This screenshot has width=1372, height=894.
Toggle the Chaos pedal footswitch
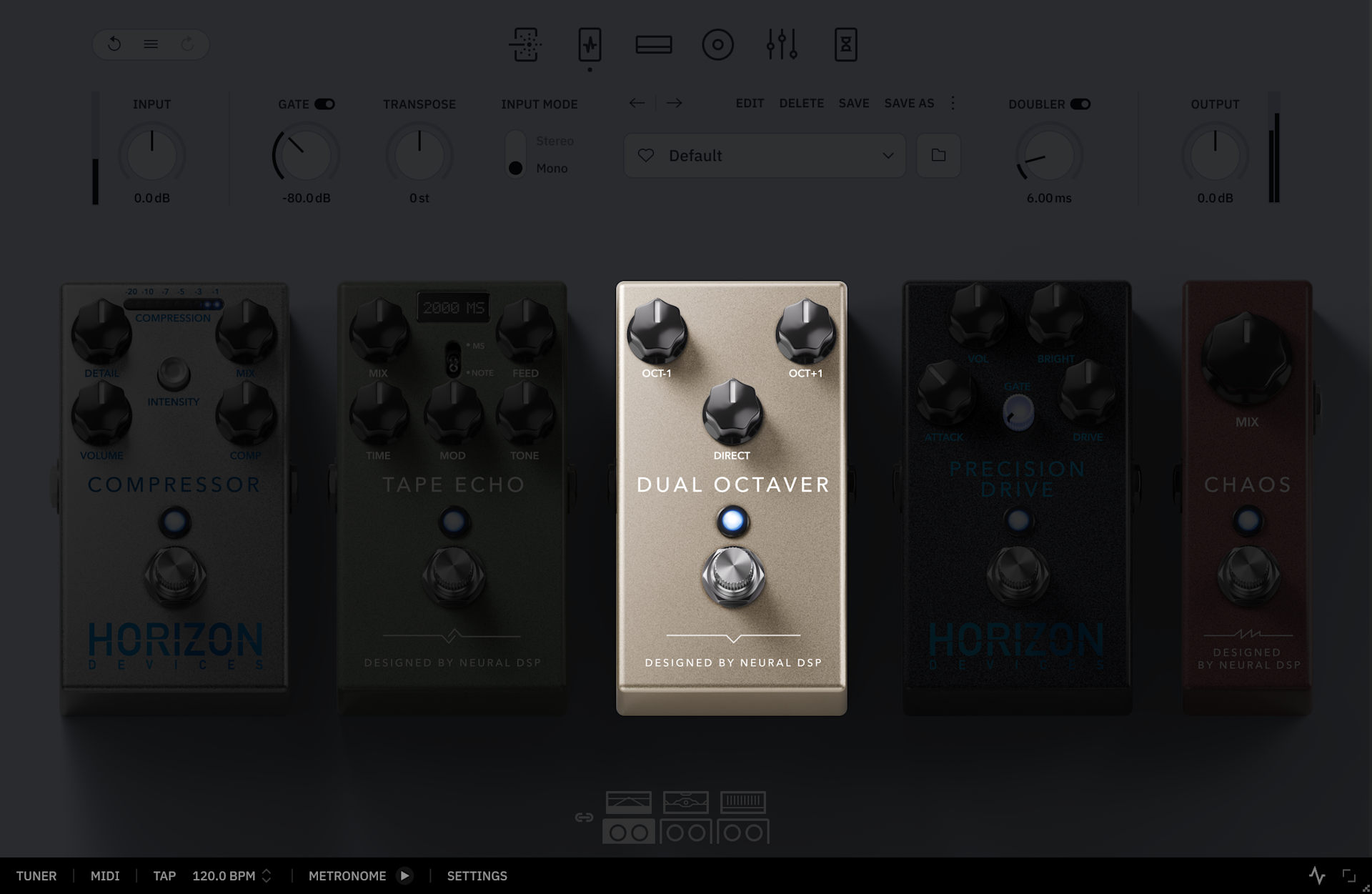pyautogui.click(x=1248, y=575)
